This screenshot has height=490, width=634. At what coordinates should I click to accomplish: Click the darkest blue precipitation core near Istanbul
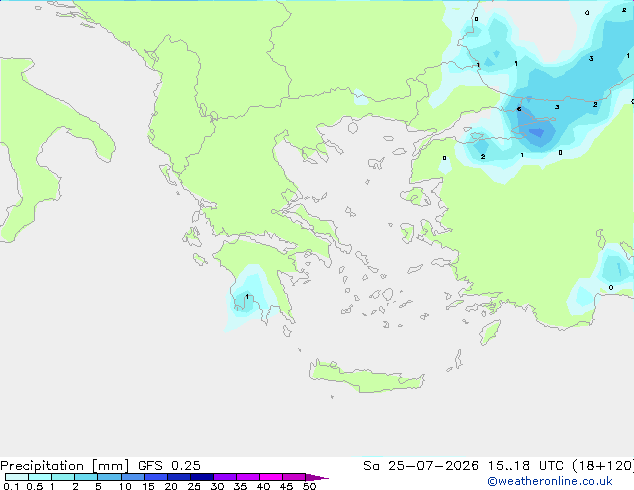coord(537,133)
